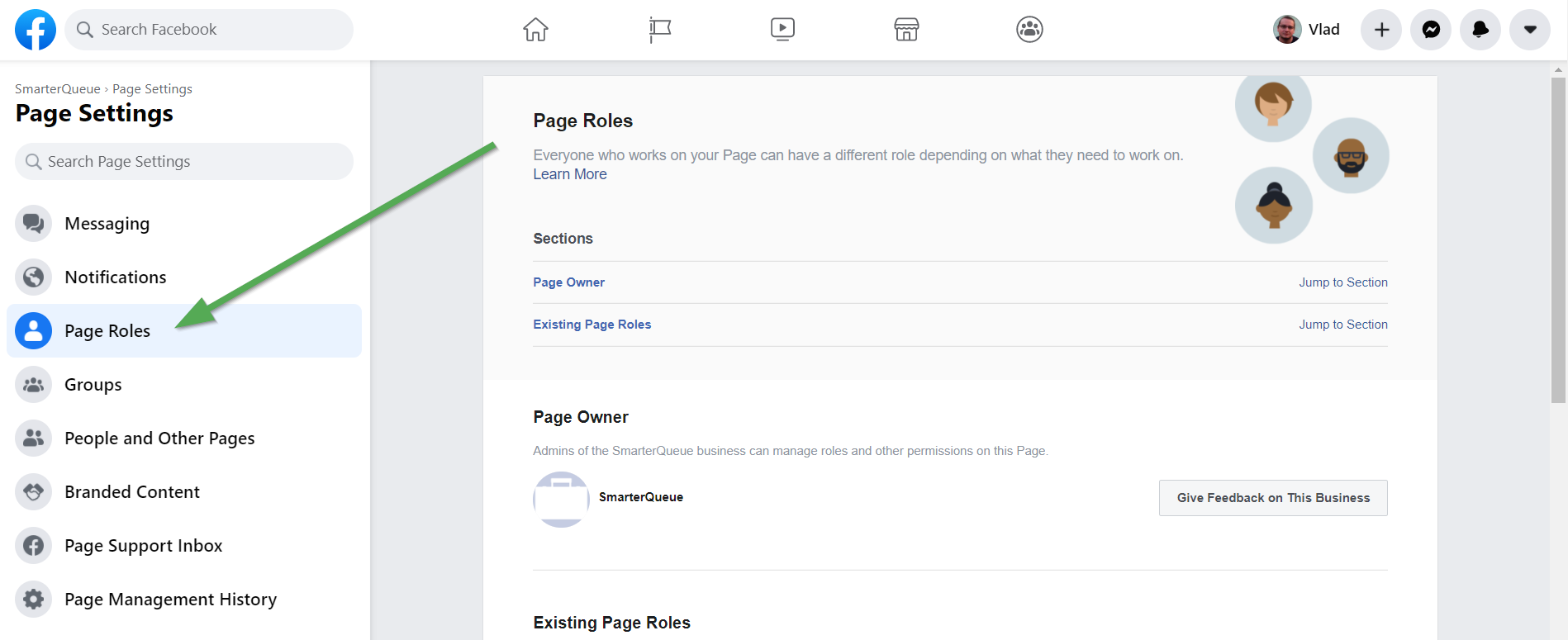This screenshot has height=640, width=1568.
Task: Open the Home feed icon
Action: coord(535,30)
